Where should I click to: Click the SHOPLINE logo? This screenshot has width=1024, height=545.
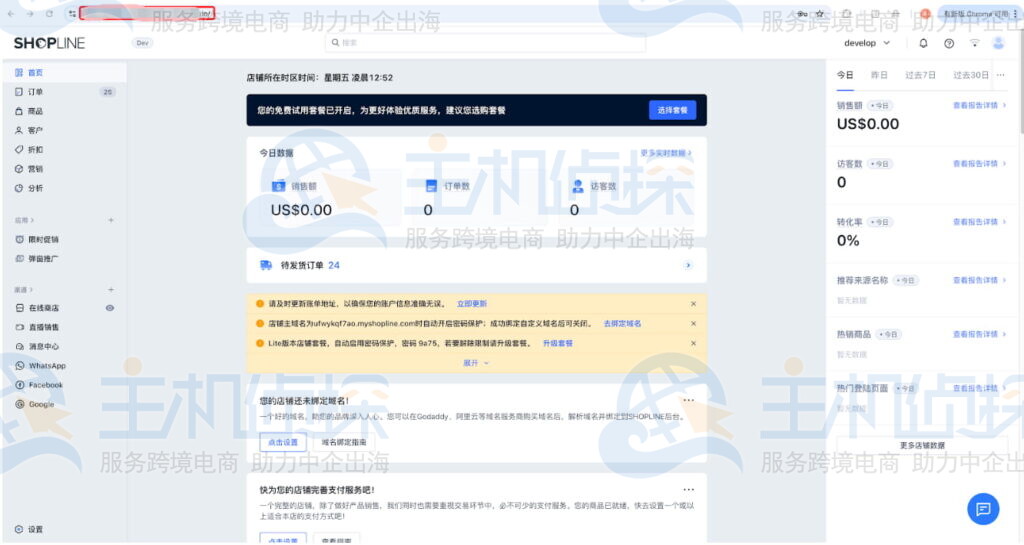click(50, 43)
